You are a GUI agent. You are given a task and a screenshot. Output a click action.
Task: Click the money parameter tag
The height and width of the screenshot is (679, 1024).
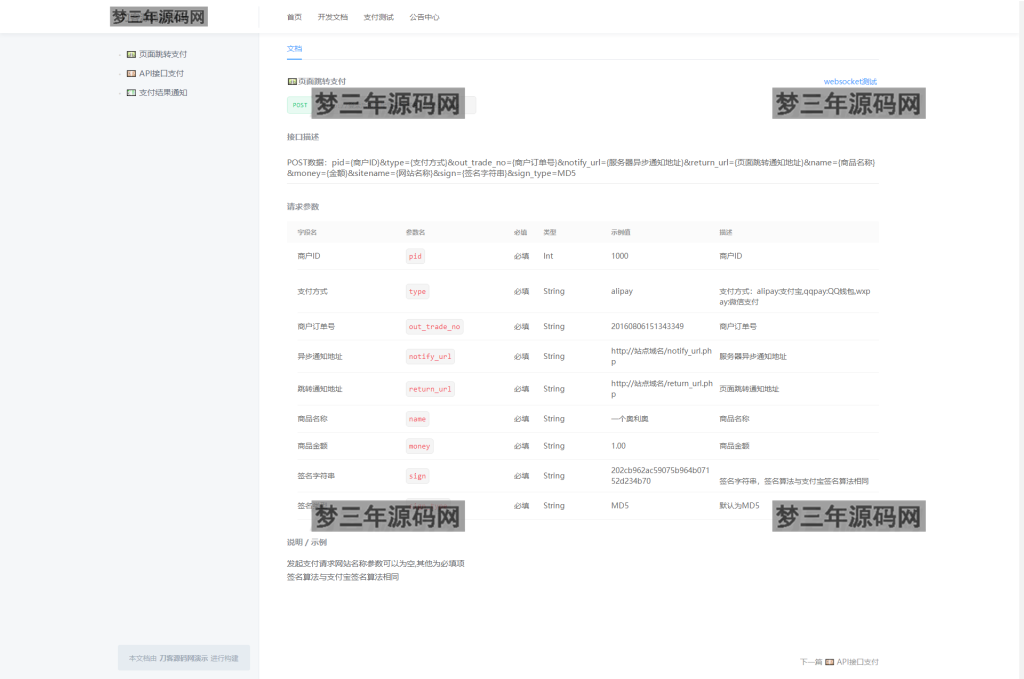pyautogui.click(x=419, y=447)
